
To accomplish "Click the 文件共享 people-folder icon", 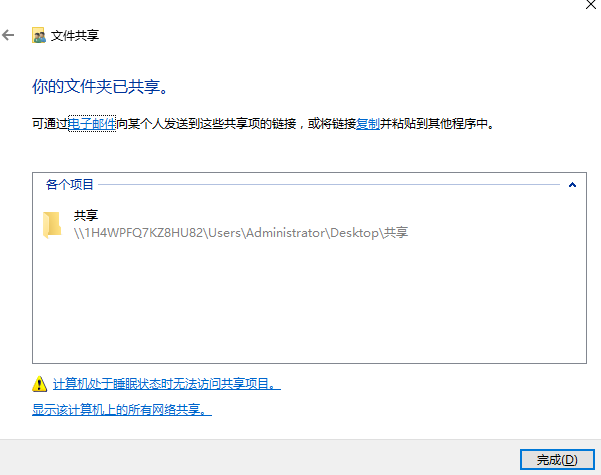I will (38, 35).
